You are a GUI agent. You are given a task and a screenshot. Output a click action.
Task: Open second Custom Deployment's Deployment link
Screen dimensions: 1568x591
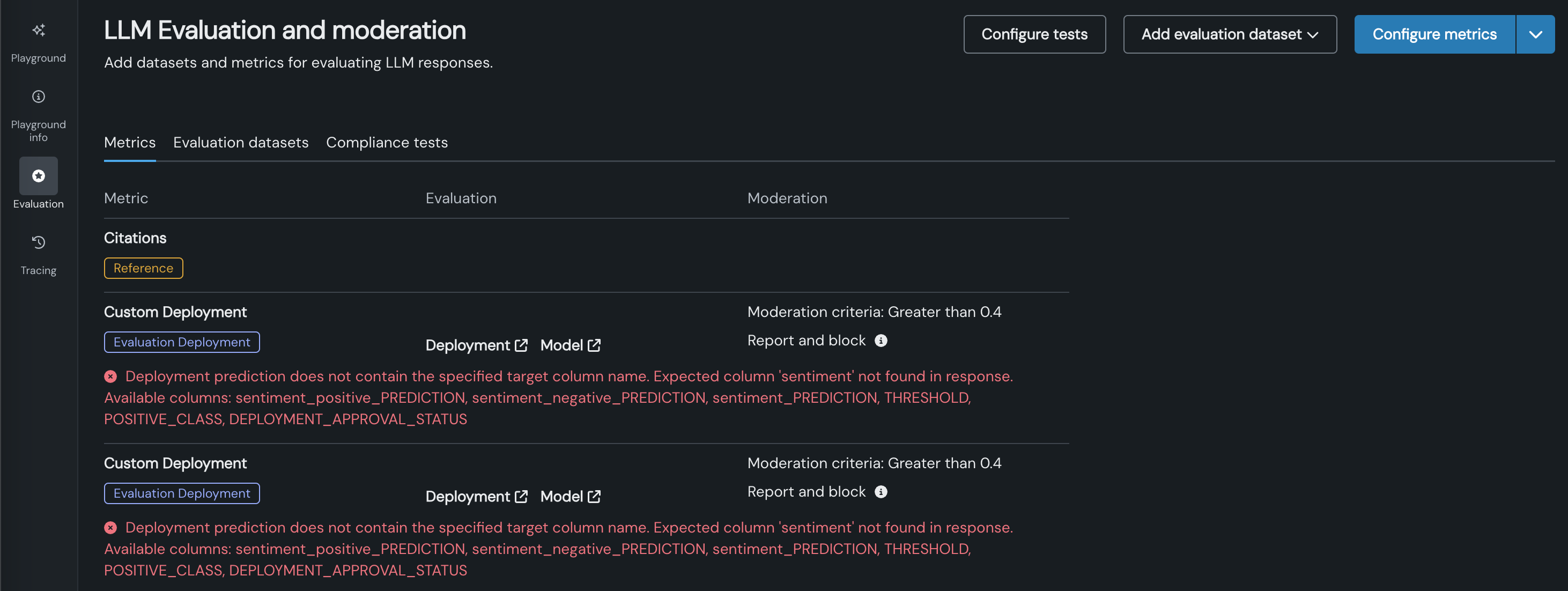coord(476,497)
